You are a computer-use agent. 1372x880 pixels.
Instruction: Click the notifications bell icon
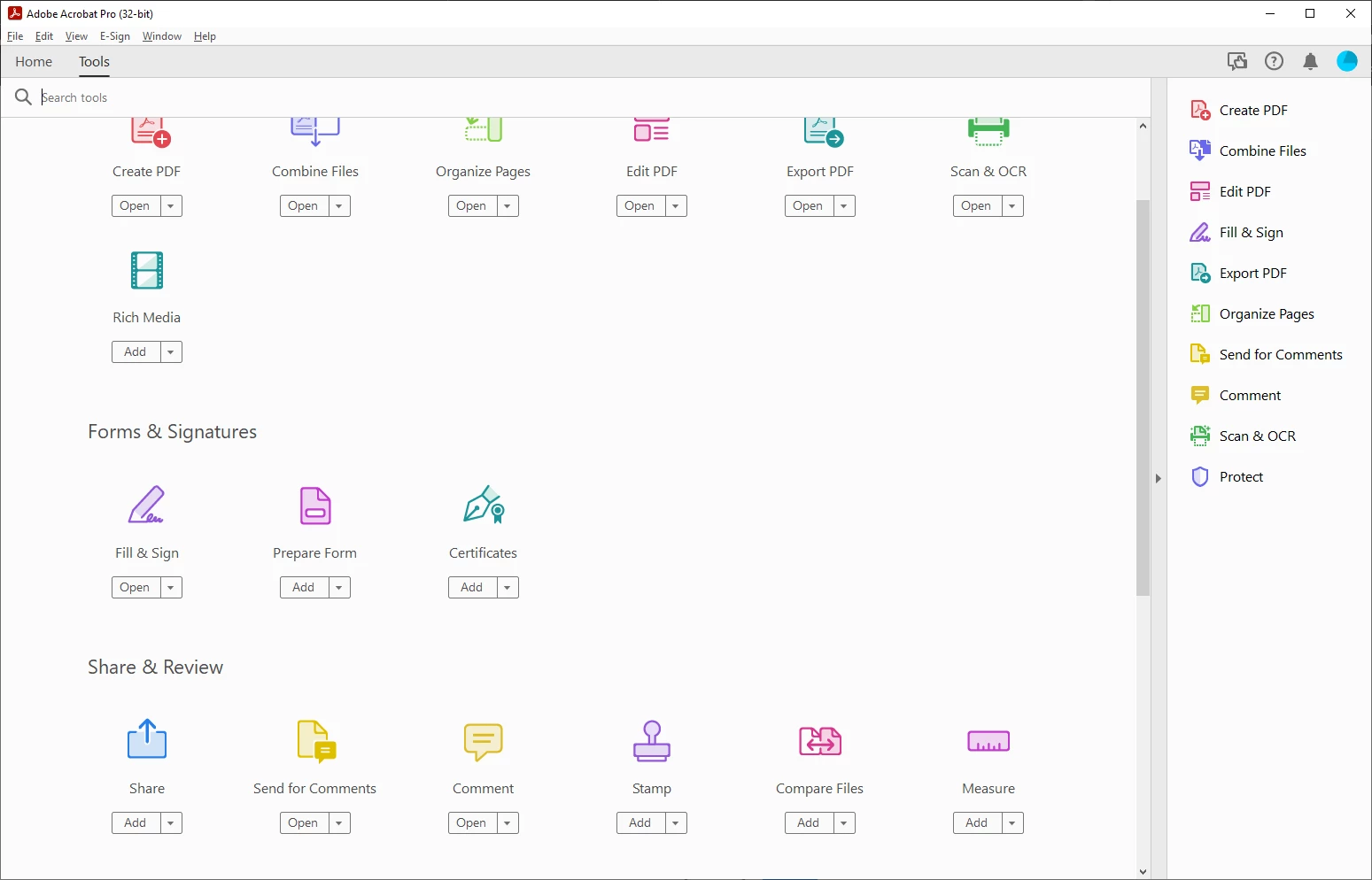tap(1311, 61)
